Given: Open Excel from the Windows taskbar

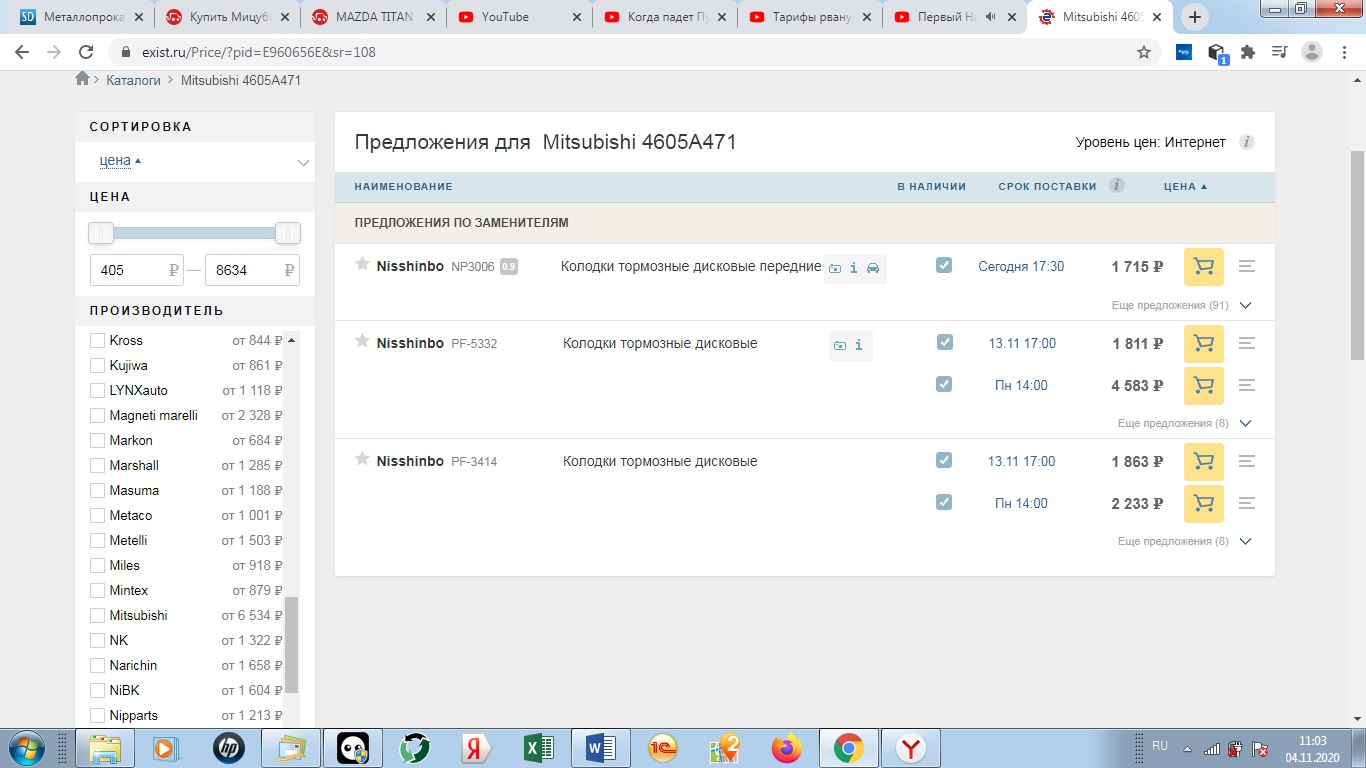Looking at the screenshot, I should [539, 747].
